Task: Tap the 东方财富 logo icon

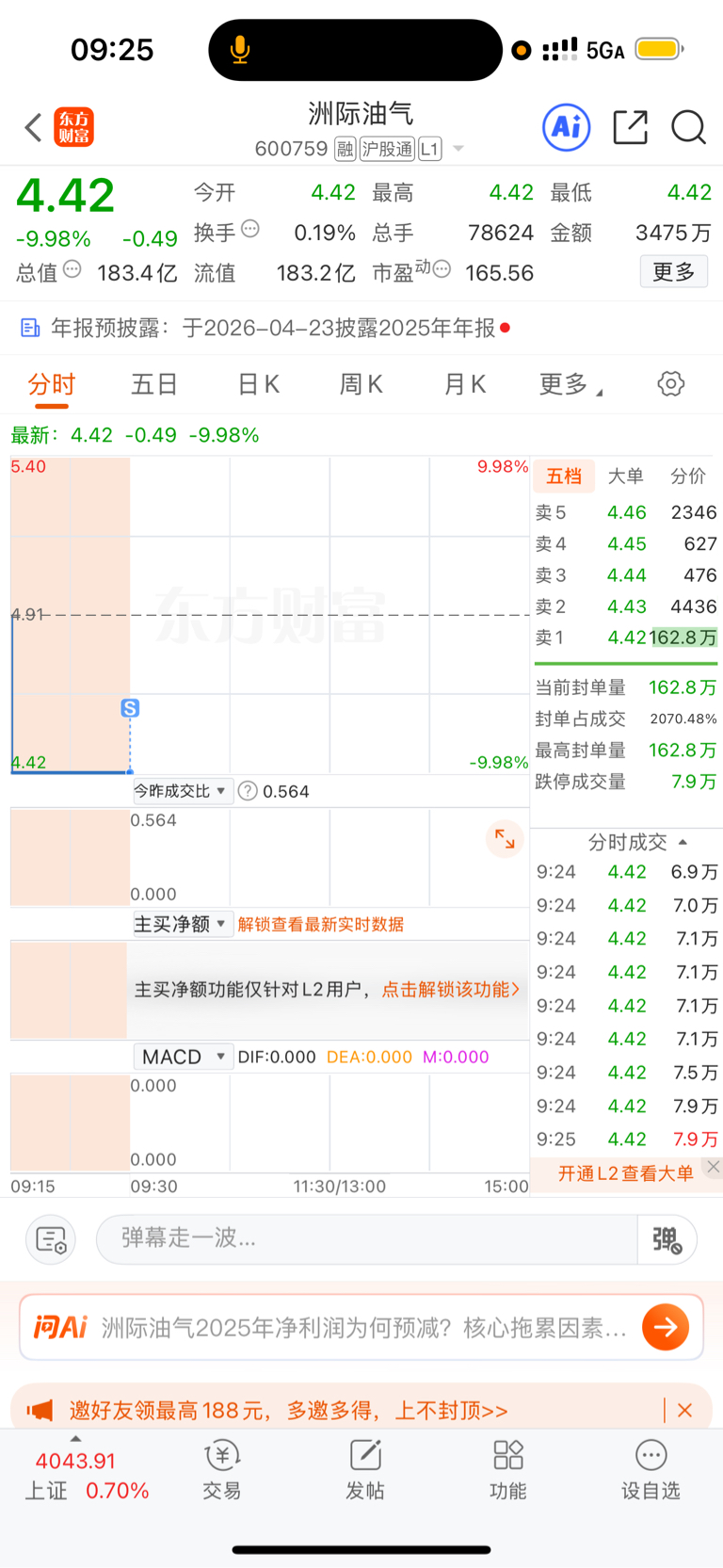Action: click(73, 127)
